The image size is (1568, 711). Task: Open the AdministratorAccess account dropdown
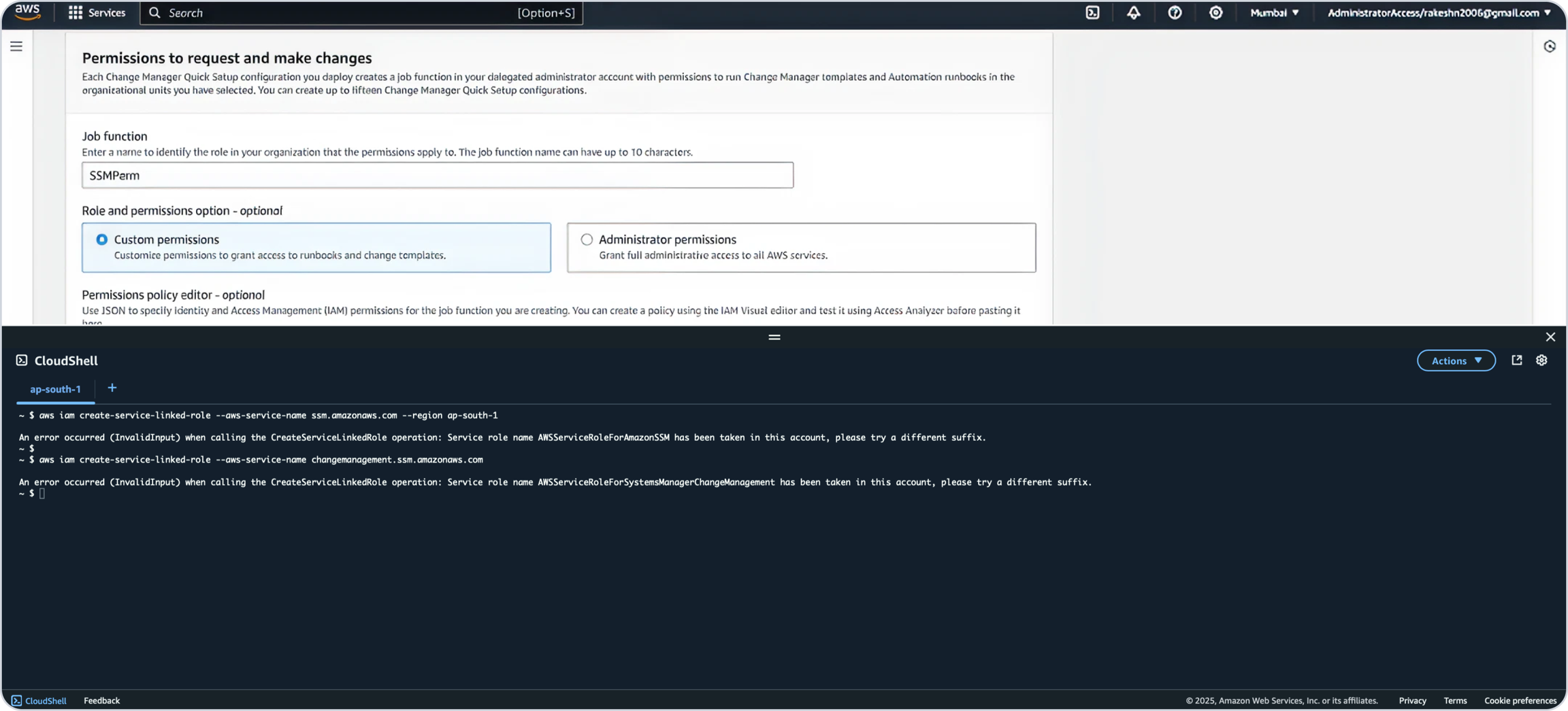tap(1439, 13)
